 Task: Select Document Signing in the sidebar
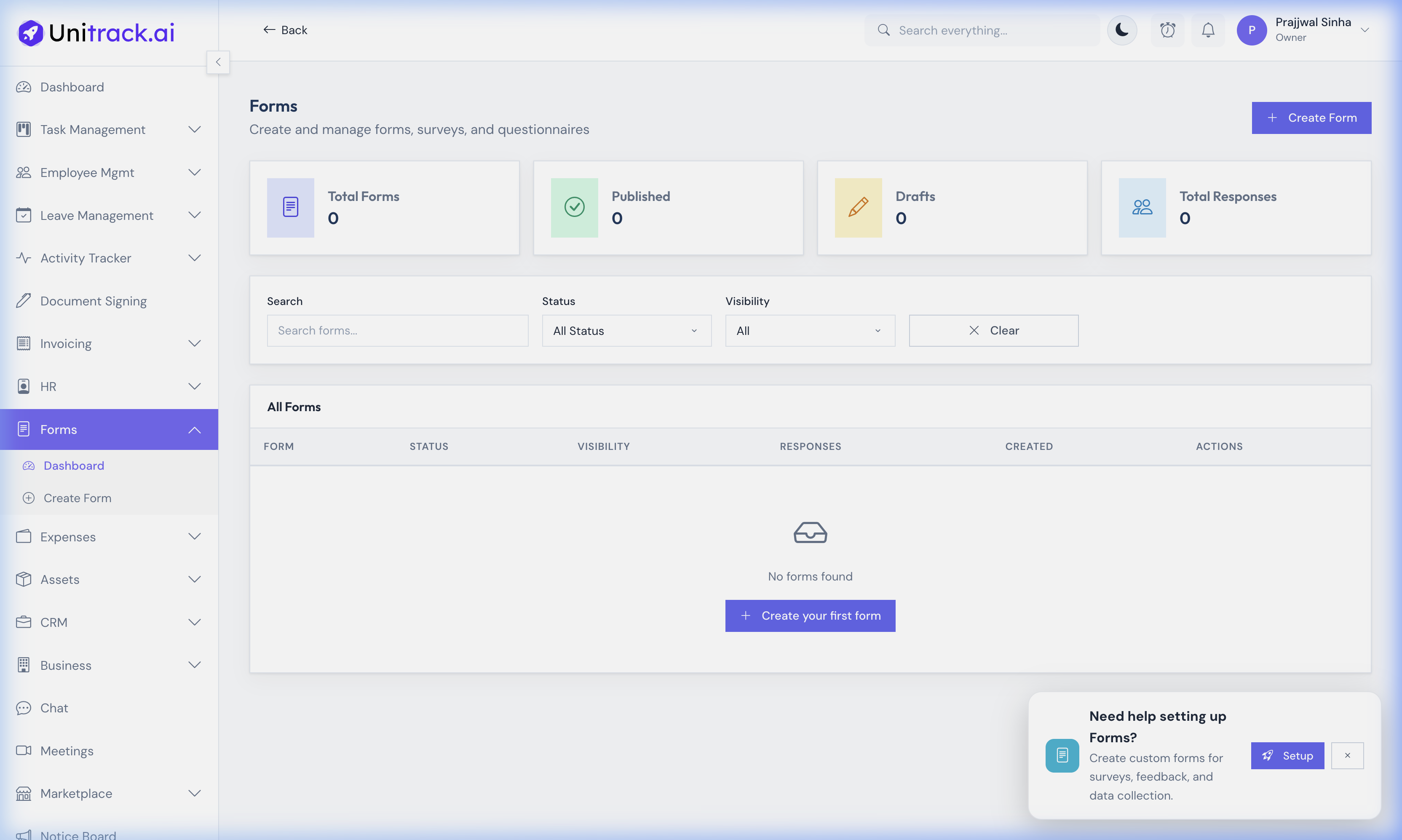coord(94,300)
